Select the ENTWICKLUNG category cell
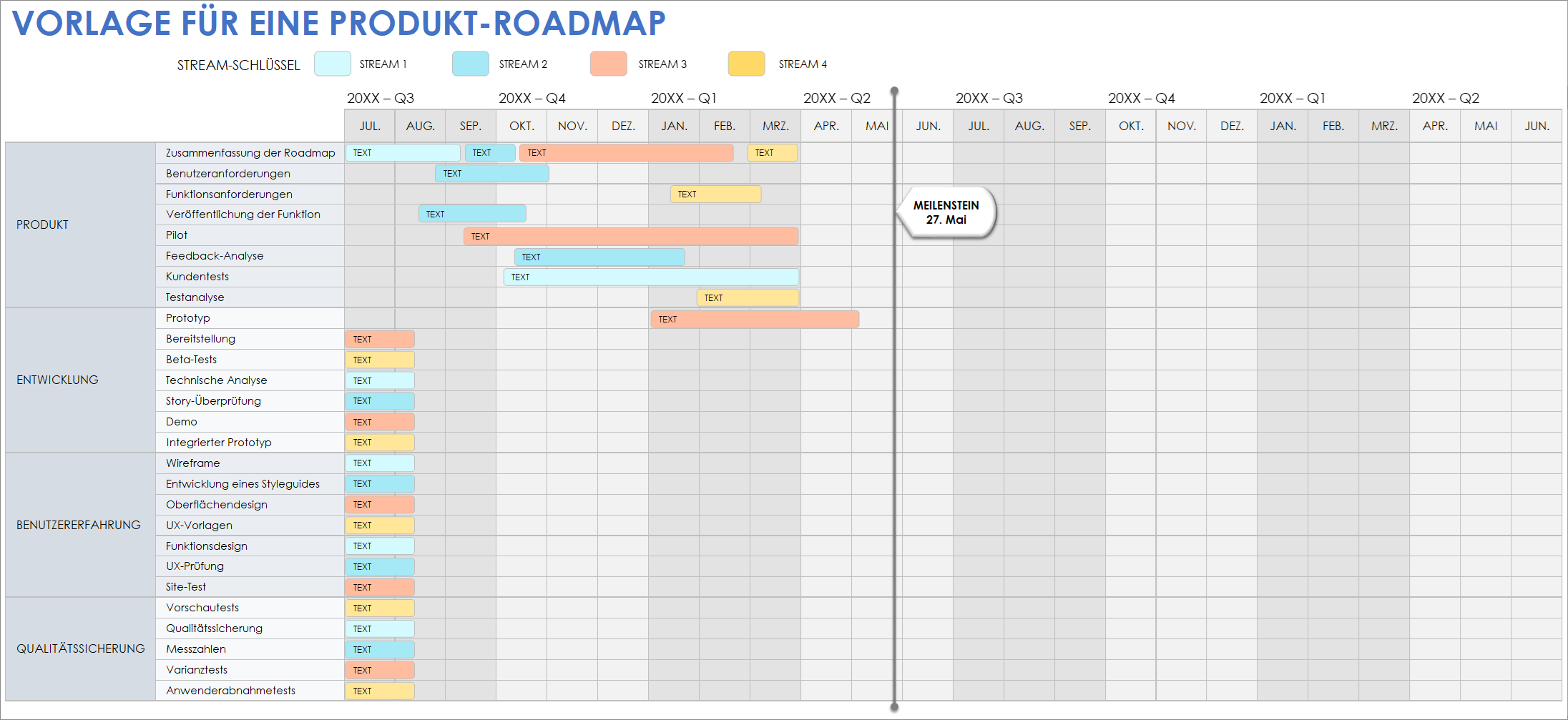This screenshot has height=720, width=1568. coord(80,380)
